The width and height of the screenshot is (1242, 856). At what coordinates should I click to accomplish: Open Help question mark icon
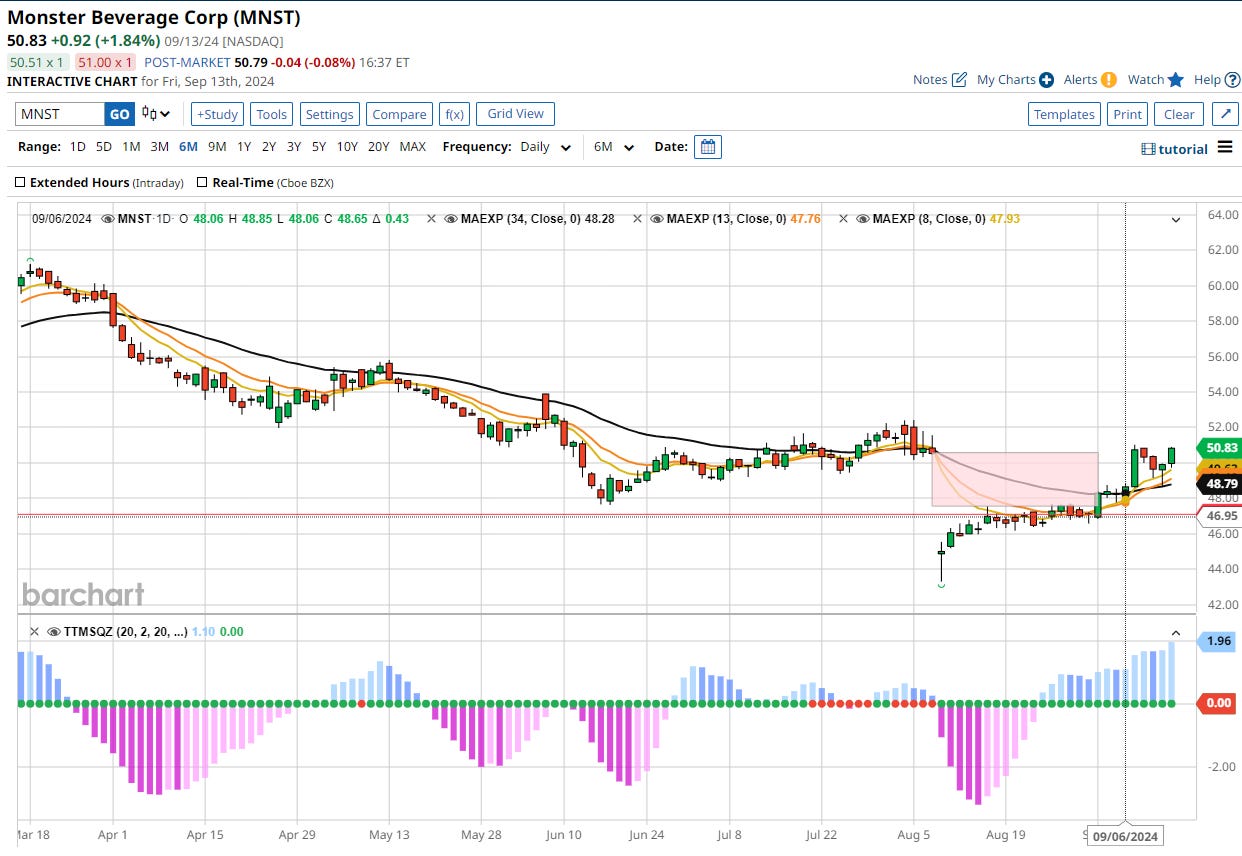click(1232, 80)
